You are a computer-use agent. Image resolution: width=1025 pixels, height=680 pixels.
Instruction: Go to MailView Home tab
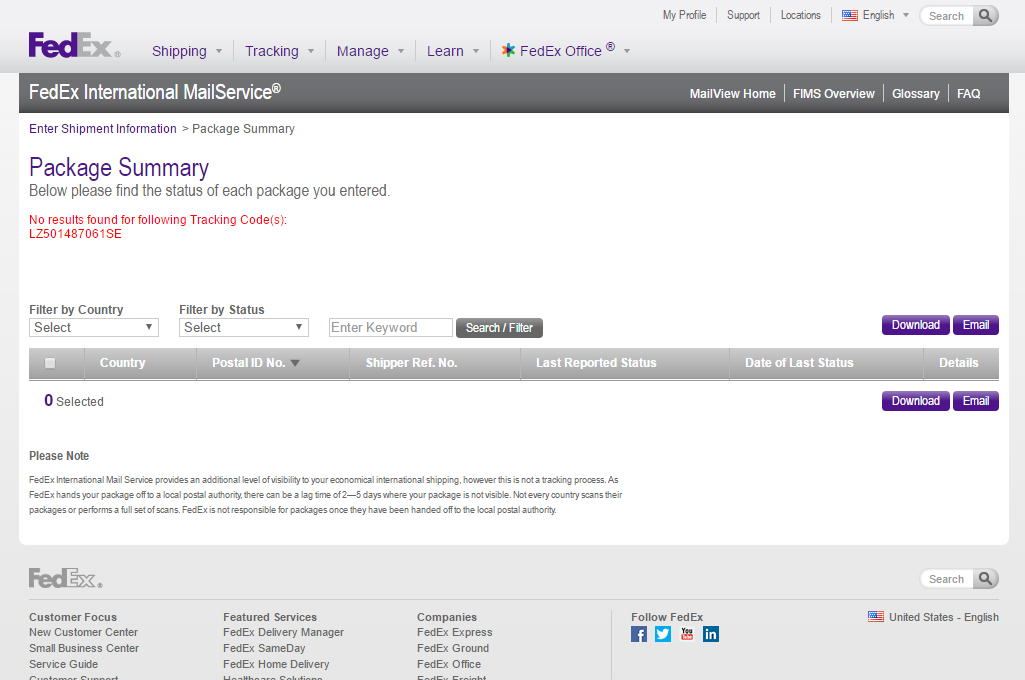[x=732, y=94]
